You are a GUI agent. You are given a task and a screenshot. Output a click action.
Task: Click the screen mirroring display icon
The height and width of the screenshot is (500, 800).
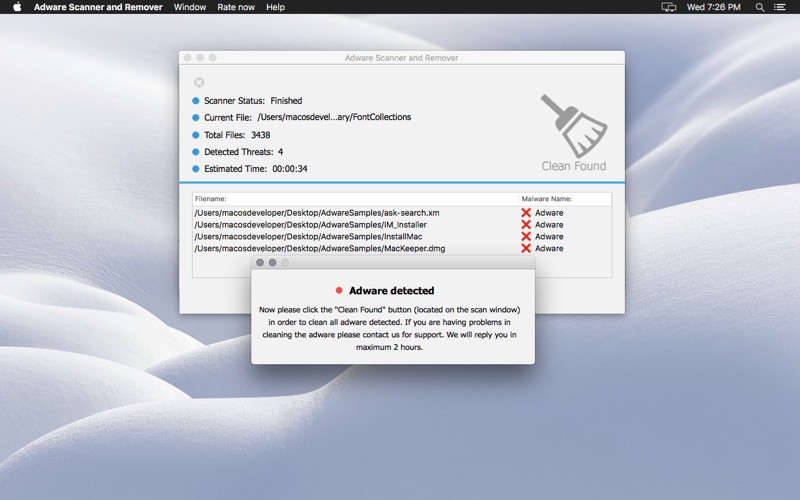(668, 7)
